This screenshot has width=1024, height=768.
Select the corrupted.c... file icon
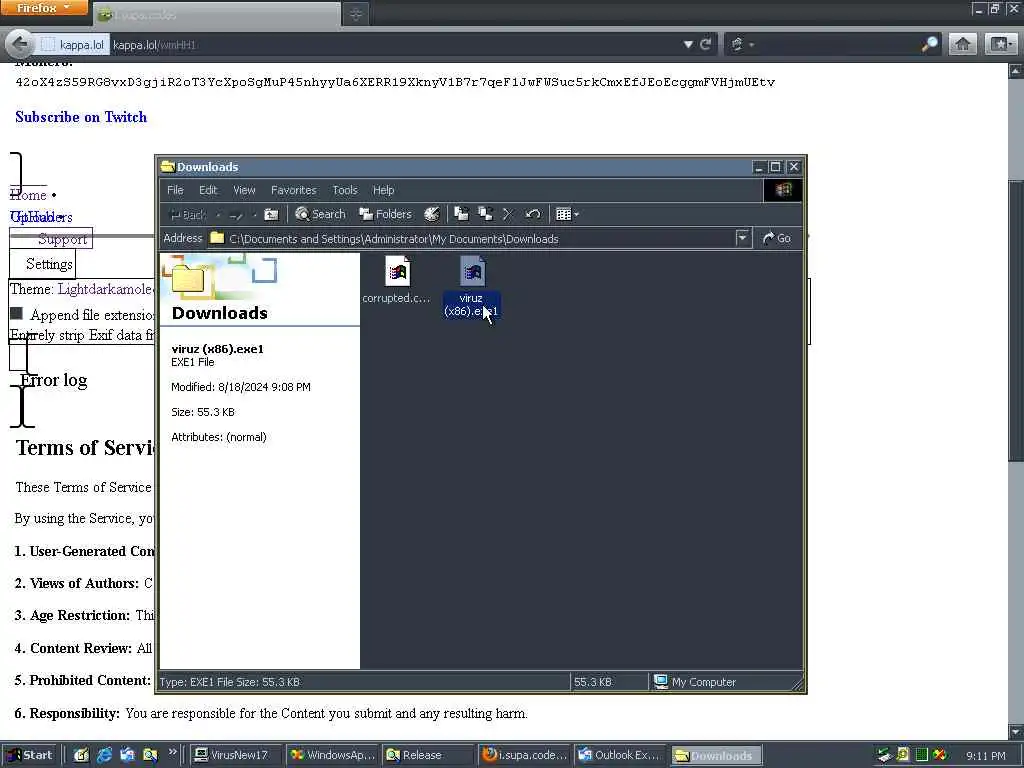397,272
